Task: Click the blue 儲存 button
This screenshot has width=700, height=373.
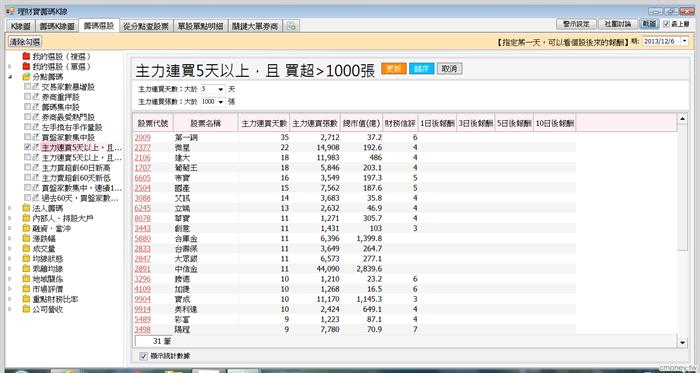Action: pyautogui.click(x=421, y=69)
